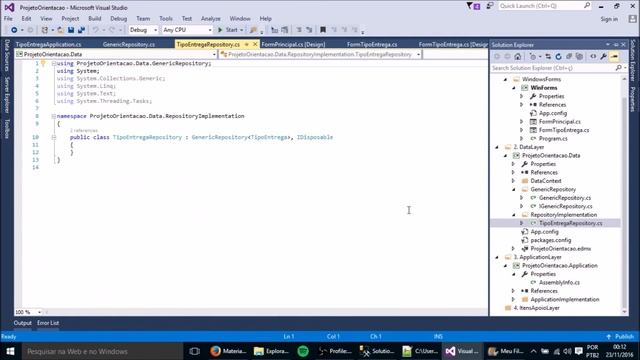
Task: Click the lightbulb quick actions icon on line 1
Action: click(x=43, y=63)
